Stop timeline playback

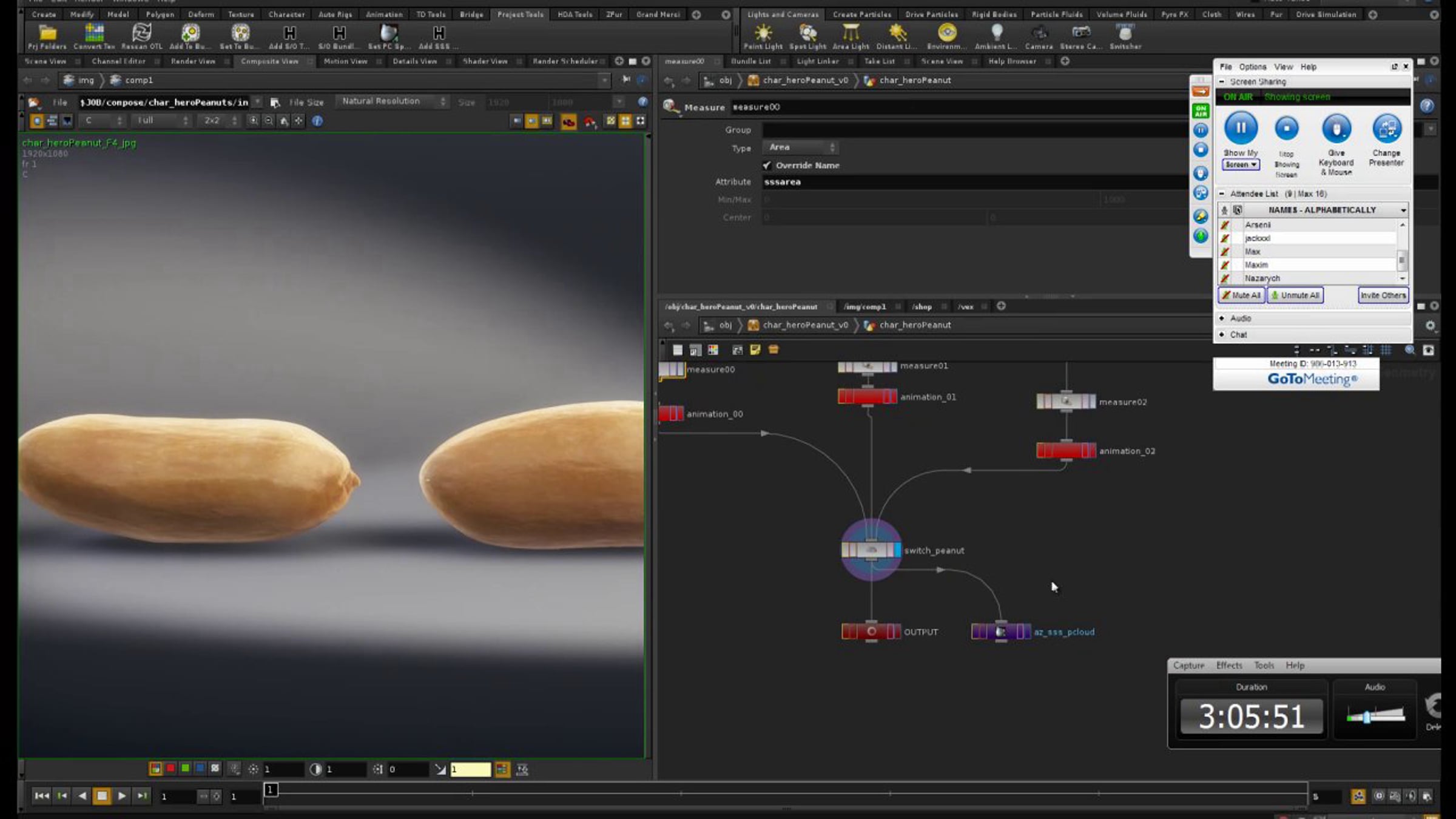click(102, 795)
